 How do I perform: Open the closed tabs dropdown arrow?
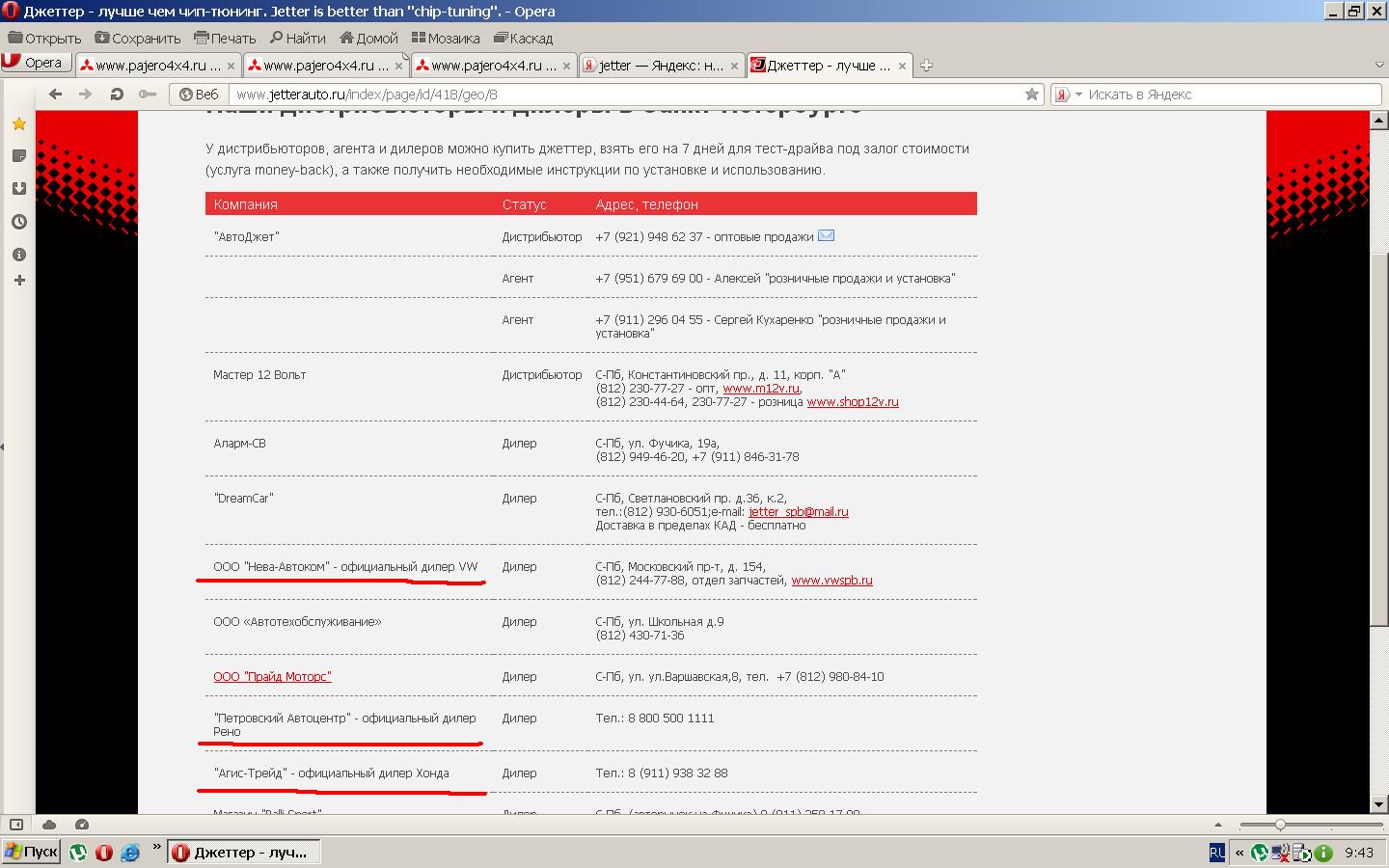click(1378, 66)
